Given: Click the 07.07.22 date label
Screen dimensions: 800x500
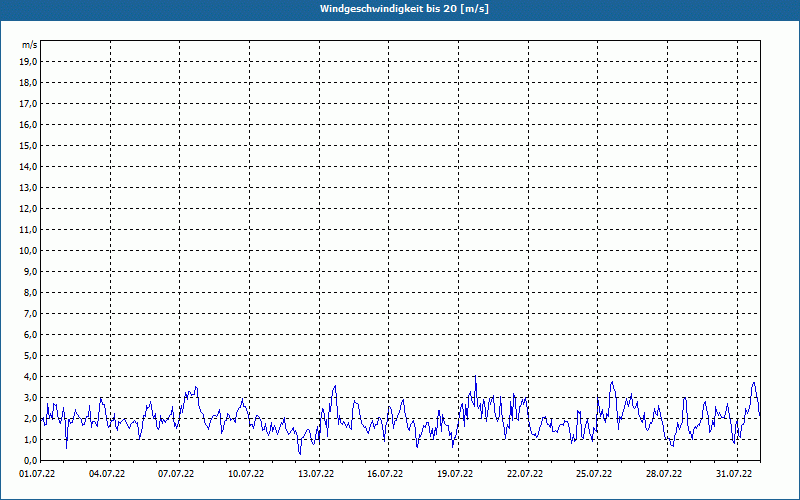Looking at the screenshot, I should (177, 474).
